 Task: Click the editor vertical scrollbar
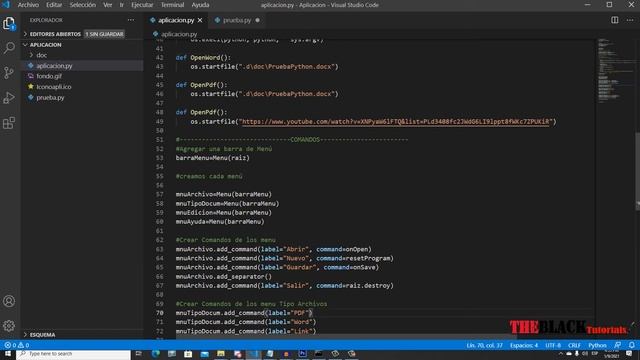[637, 171]
